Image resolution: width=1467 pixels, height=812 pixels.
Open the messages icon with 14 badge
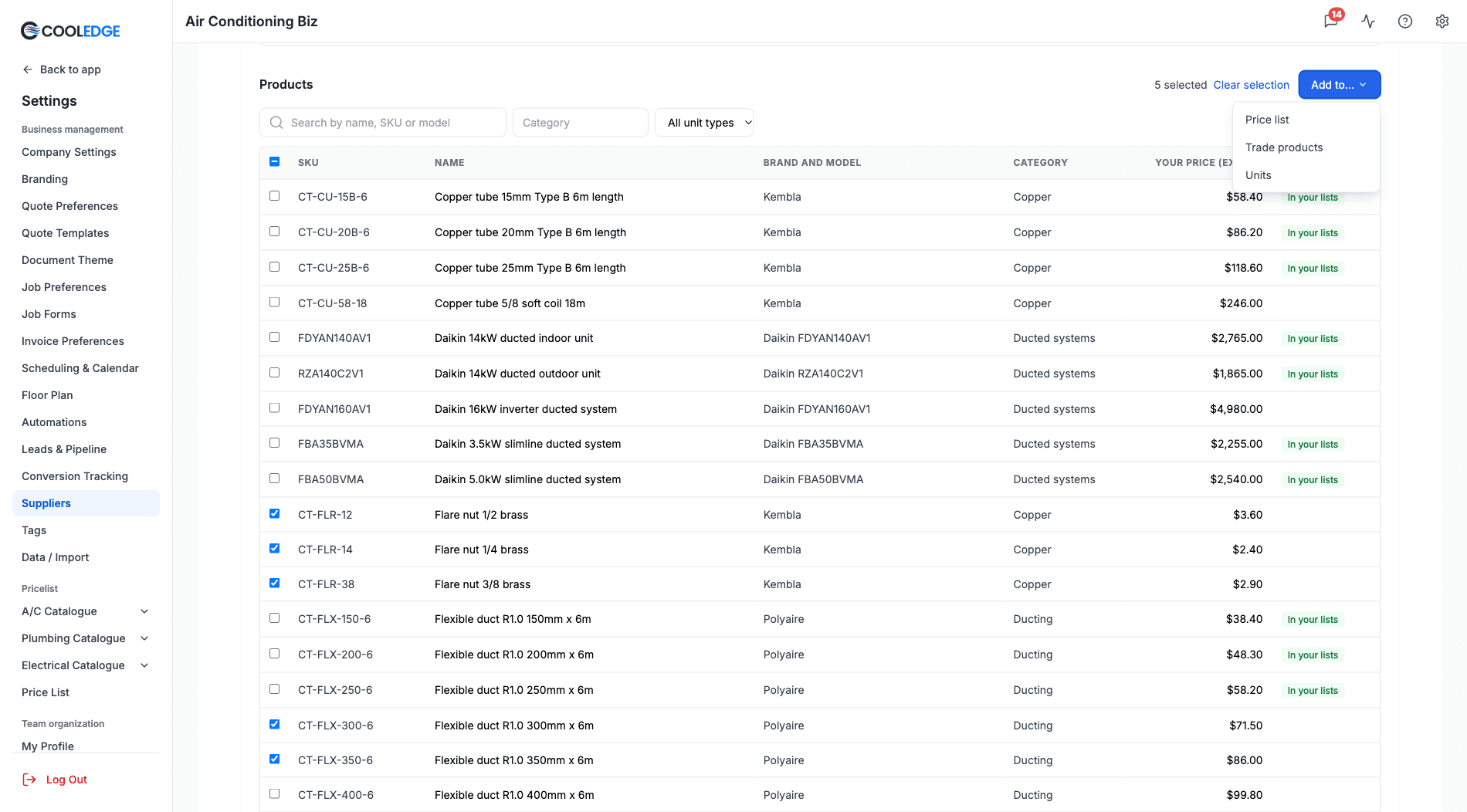1331,21
